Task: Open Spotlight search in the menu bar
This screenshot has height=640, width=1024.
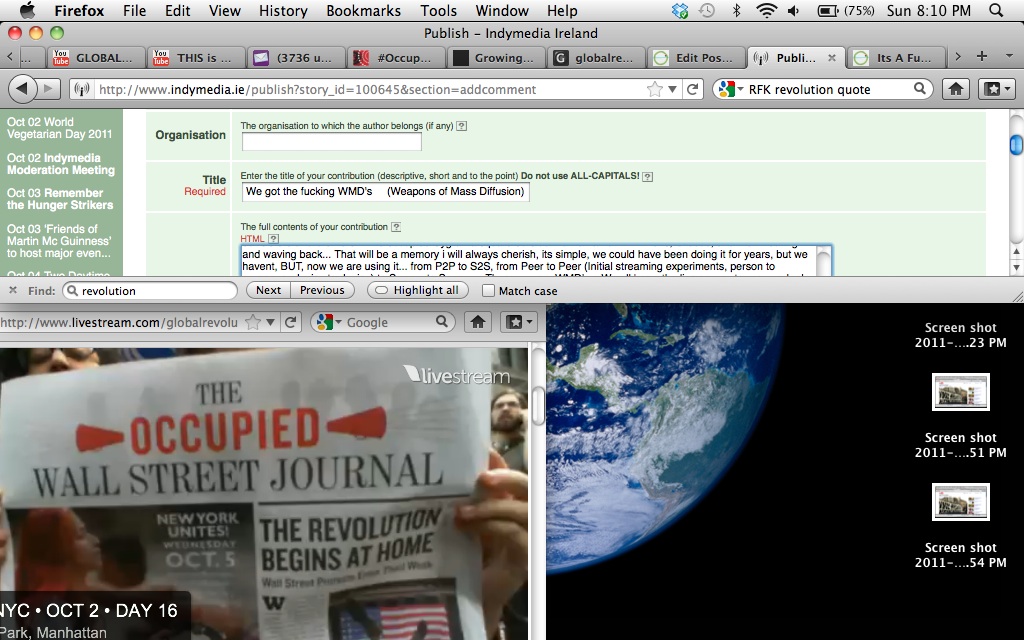Action: click(995, 11)
